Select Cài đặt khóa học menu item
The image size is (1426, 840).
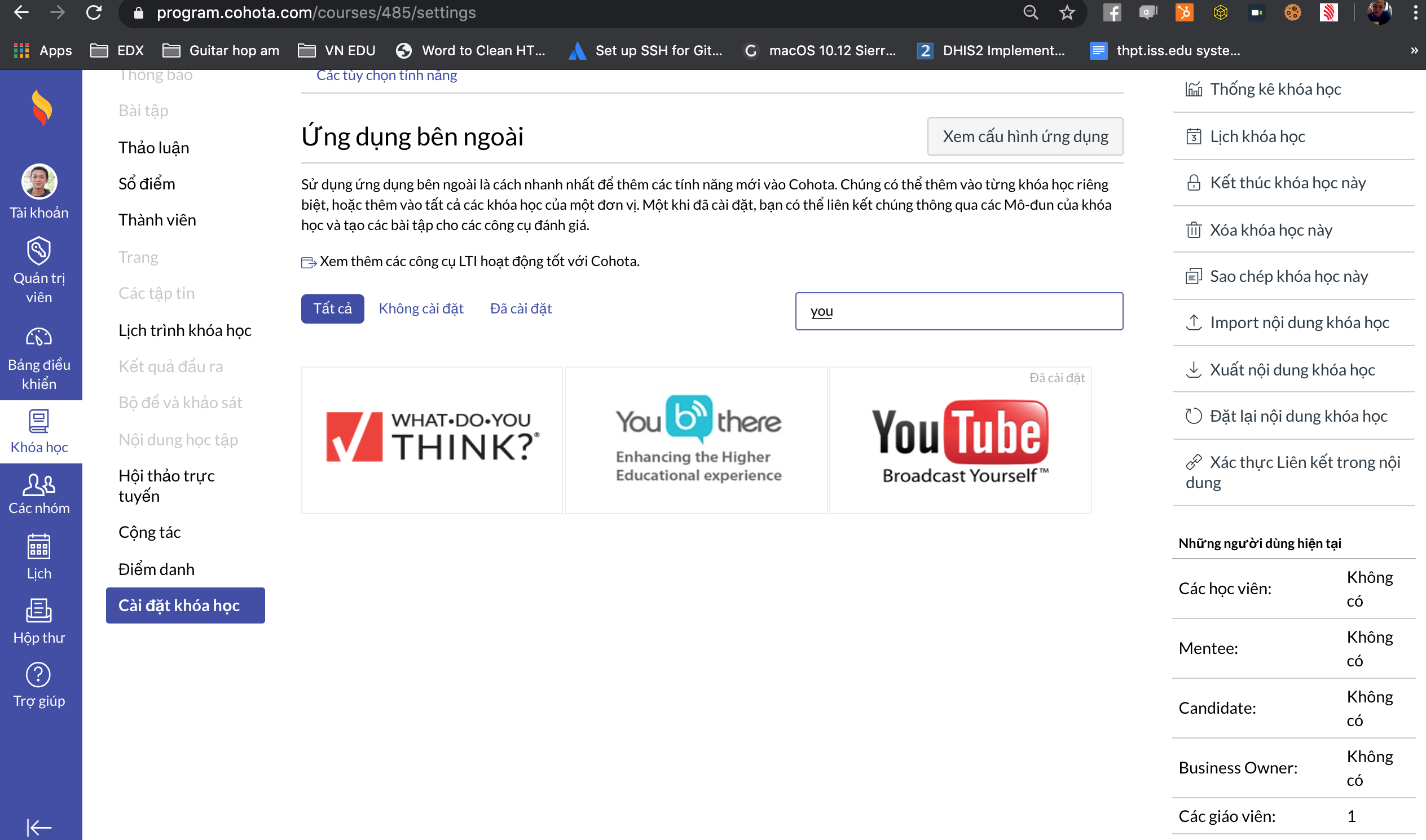point(185,605)
